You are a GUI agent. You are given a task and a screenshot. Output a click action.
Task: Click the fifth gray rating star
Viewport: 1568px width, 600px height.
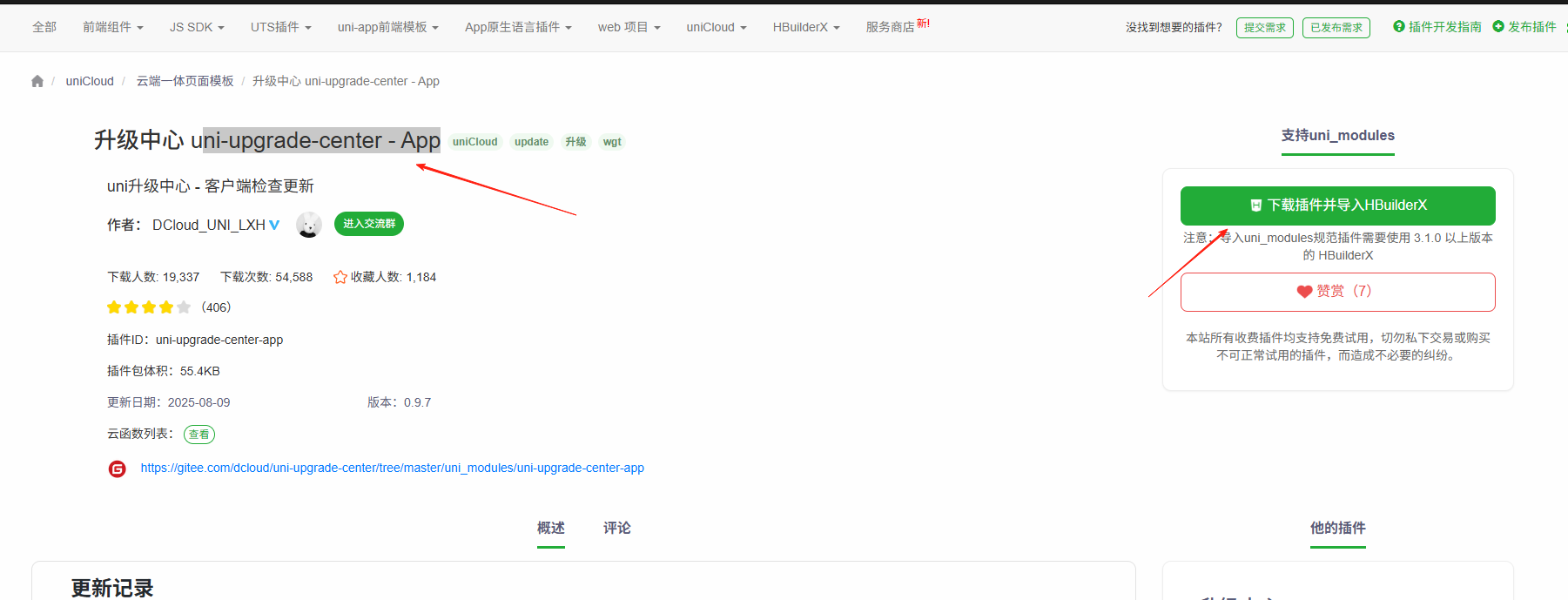click(184, 307)
